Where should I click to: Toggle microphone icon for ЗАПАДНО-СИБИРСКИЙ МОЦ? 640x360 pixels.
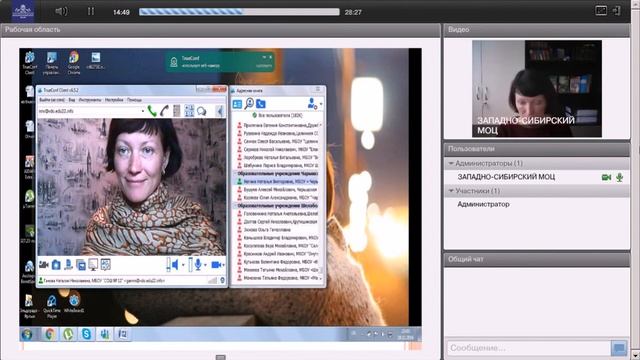(620, 177)
